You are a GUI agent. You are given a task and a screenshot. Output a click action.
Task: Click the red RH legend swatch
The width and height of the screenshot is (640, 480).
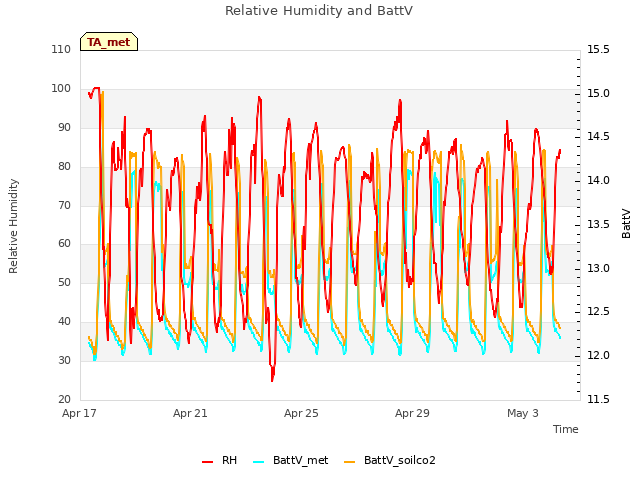click(x=207, y=462)
